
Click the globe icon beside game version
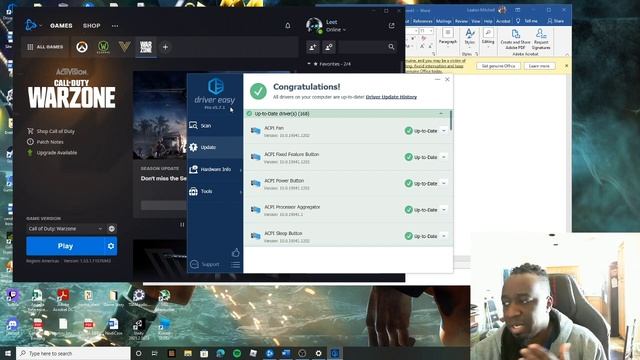pos(111,229)
